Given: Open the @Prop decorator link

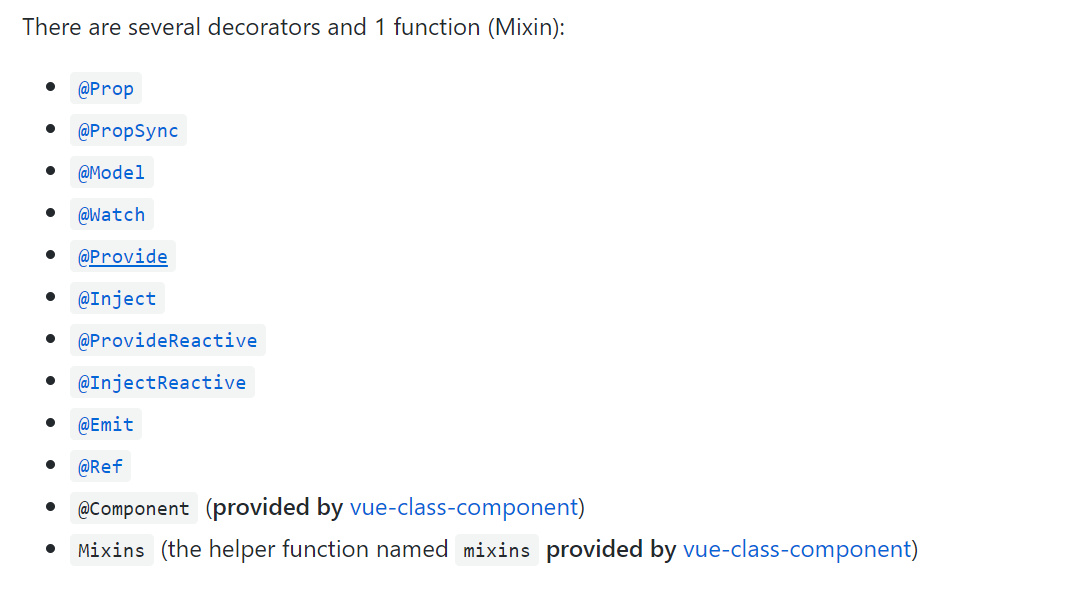Looking at the screenshot, I should click(x=106, y=89).
